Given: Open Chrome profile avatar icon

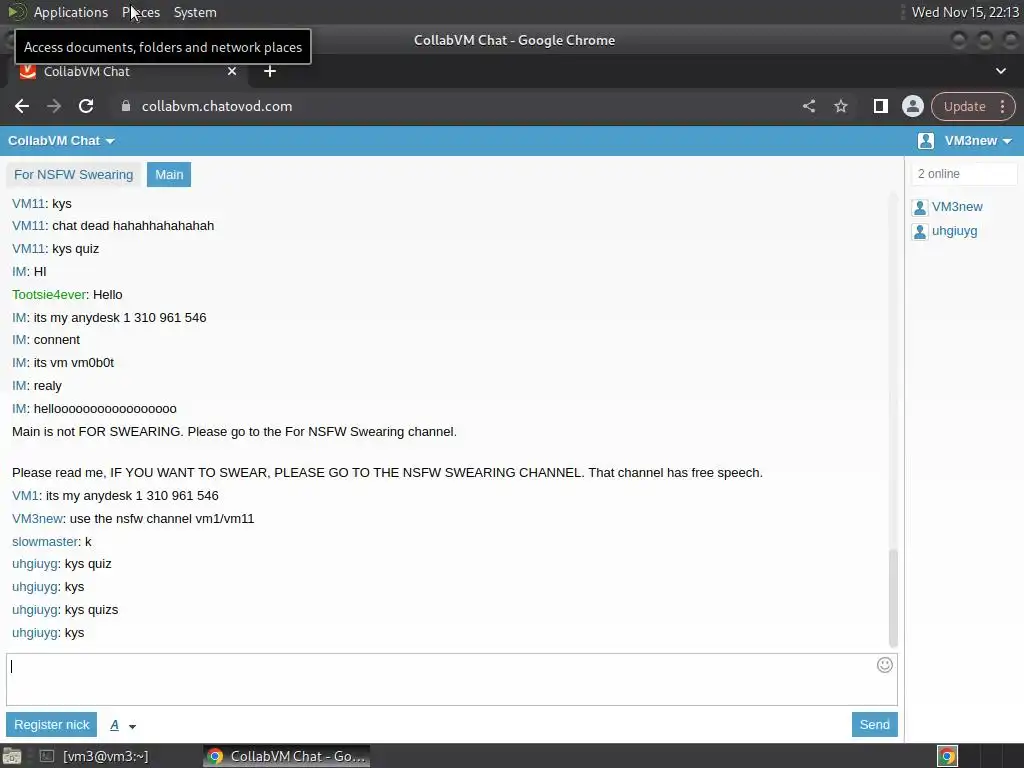Looking at the screenshot, I should (x=912, y=106).
